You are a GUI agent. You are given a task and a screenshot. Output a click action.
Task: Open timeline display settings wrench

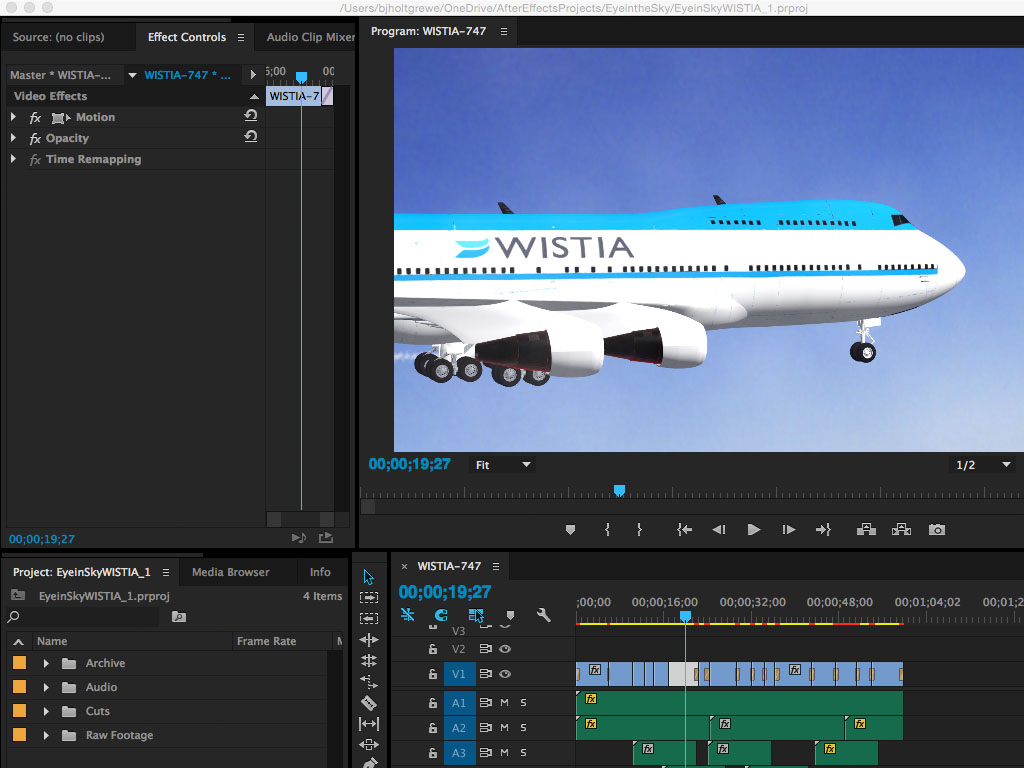tap(543, 616)
